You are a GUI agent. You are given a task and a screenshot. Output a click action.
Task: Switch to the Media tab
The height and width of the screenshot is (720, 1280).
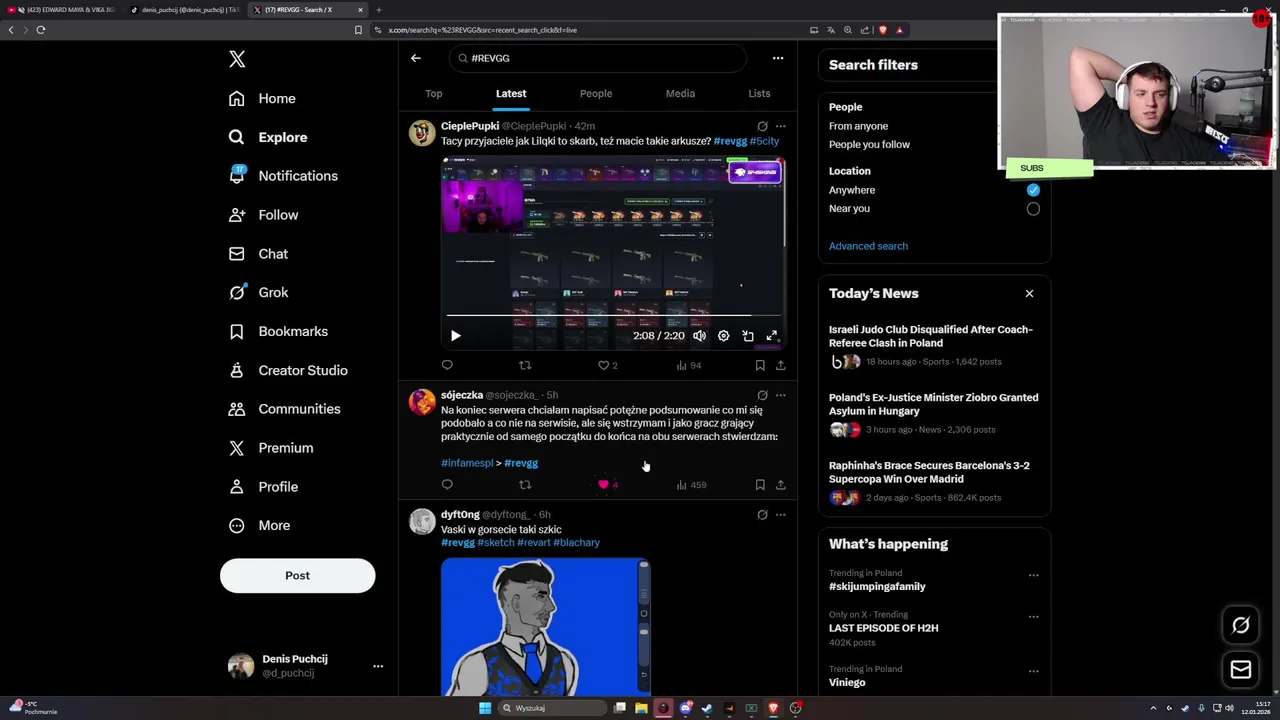pos(680,94)
